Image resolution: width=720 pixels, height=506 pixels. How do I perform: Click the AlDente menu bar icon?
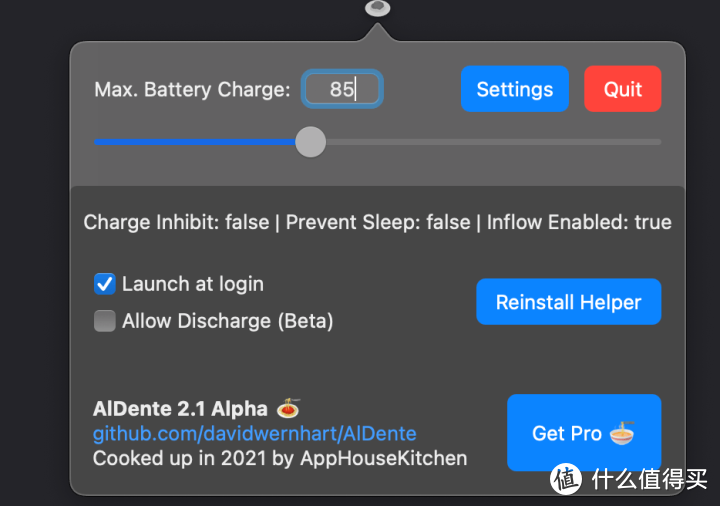(378, 8)
